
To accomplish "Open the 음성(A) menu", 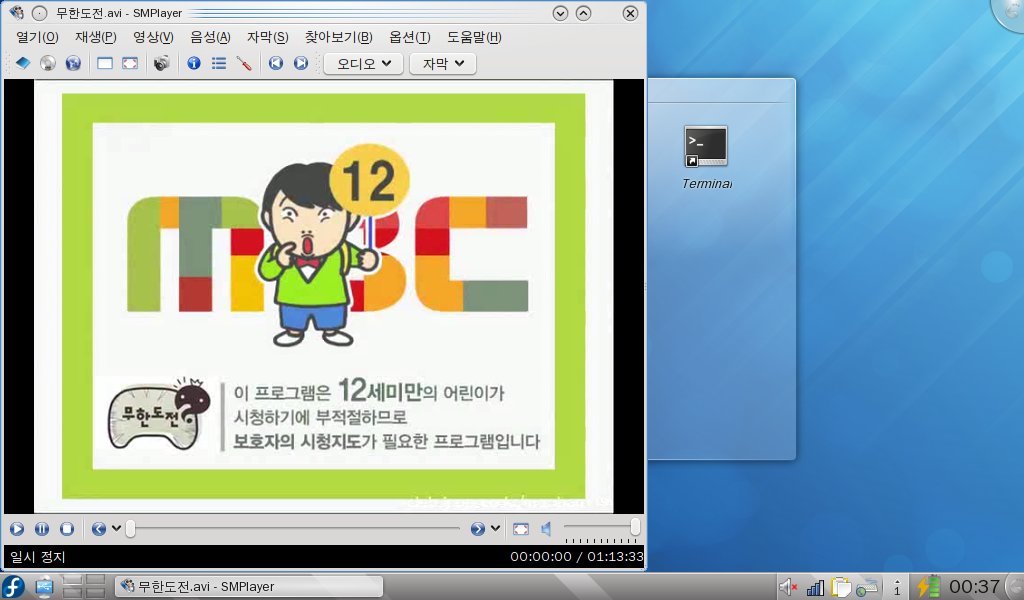I will click(x=210, y=37).
